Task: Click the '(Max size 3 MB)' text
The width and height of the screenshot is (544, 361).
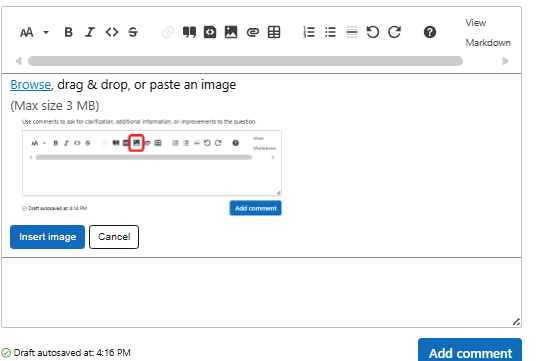Action: pyautogui.click(x=55, y=105)
